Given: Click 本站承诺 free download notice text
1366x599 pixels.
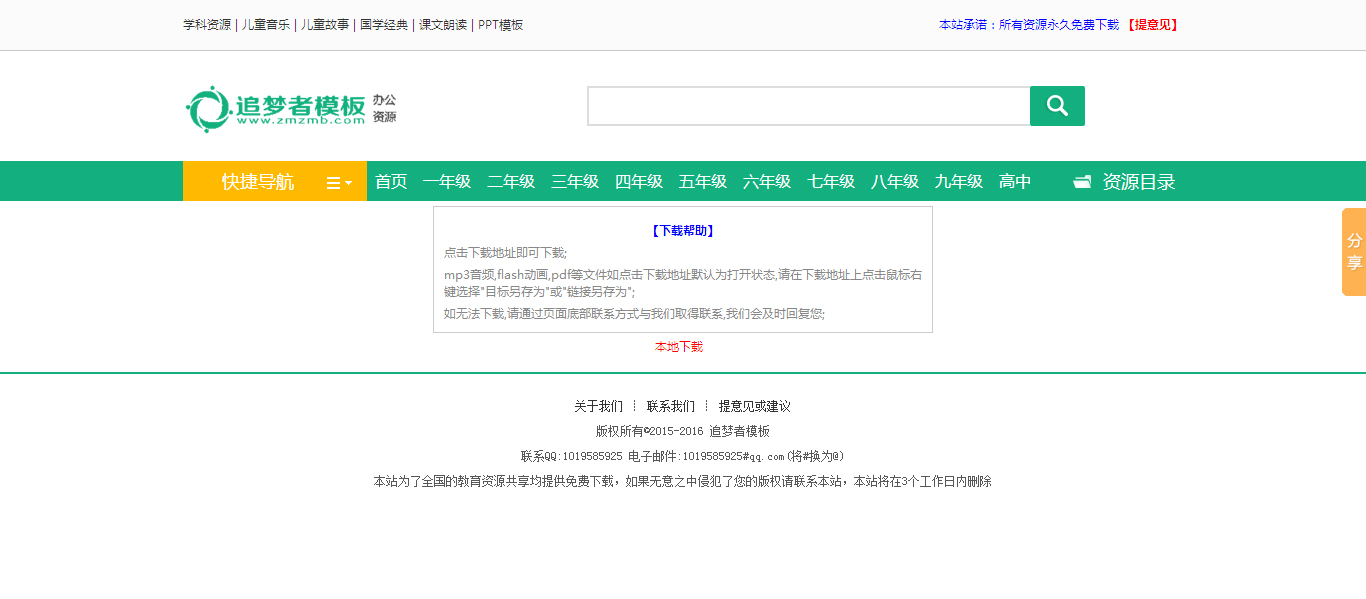Looking at the screenshot, I should (1029, 25).
